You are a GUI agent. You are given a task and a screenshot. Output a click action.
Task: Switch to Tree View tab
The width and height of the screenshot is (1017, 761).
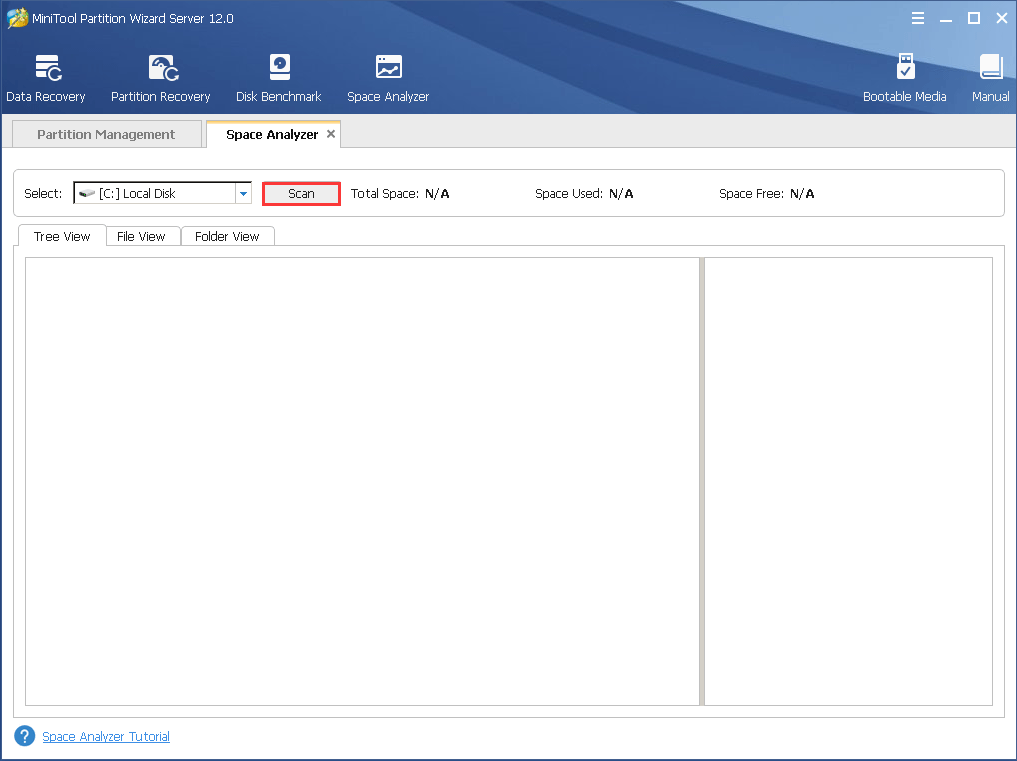62,236
